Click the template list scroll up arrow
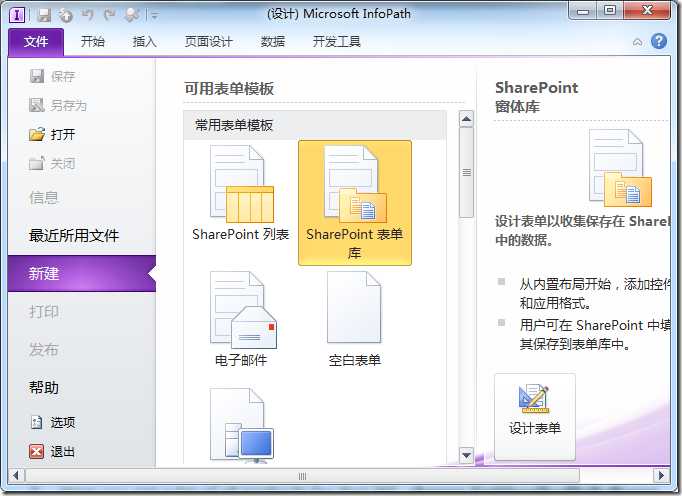 466,119
